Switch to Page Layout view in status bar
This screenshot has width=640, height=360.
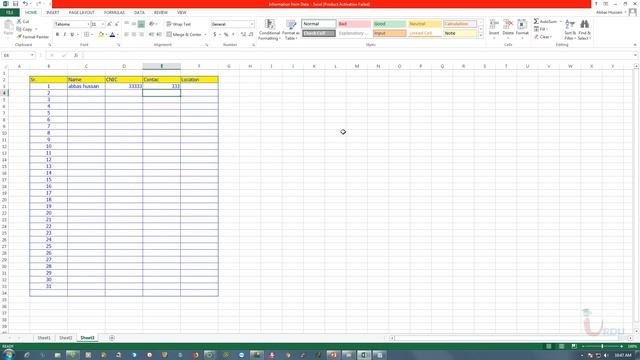(561, 347)
